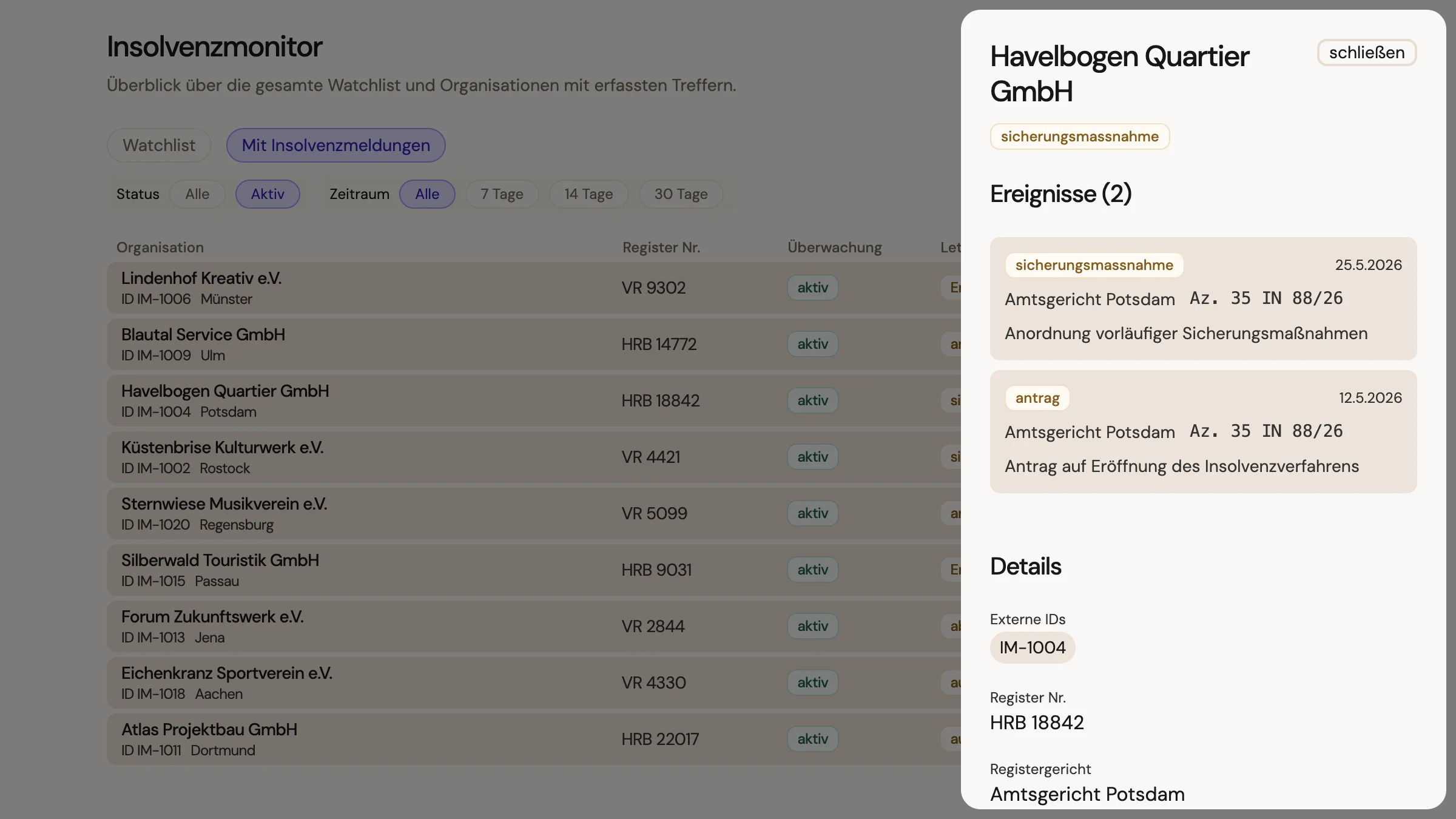Set Status filter to Aktiv
1456x819 pixels.
tap(268, 194)
